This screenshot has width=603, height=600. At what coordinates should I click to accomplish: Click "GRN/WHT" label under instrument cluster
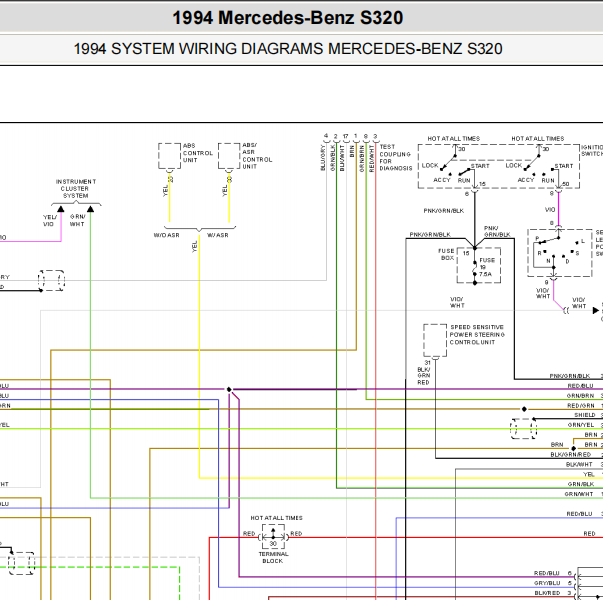[77, 220]
